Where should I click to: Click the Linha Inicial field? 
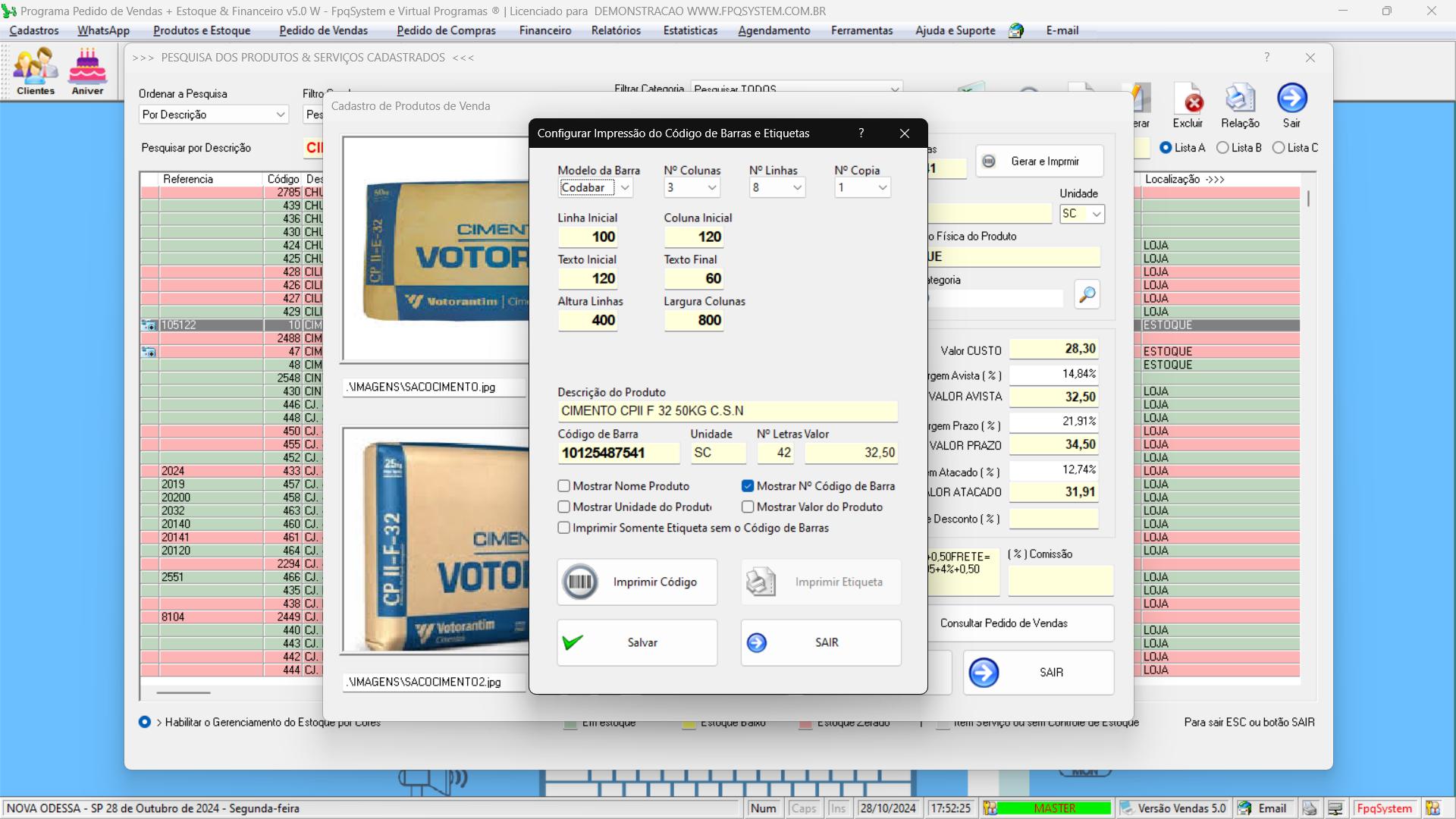[588, 237]
